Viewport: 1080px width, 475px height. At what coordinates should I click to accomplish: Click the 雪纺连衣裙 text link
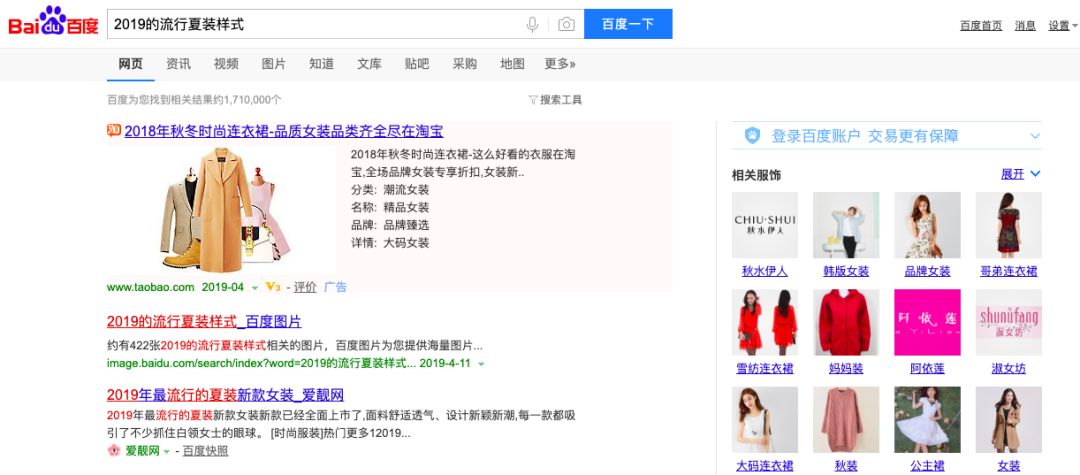click(765, 368)
